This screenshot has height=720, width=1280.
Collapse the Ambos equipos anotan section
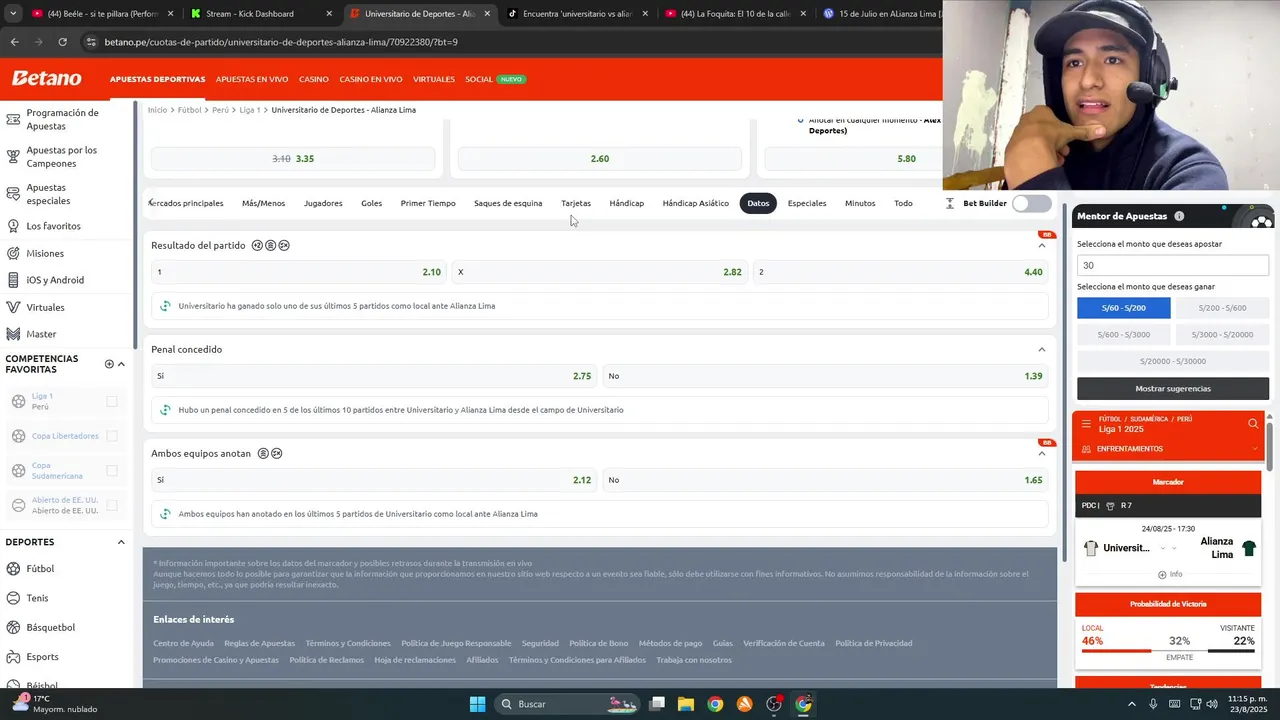pos(1041,453)
